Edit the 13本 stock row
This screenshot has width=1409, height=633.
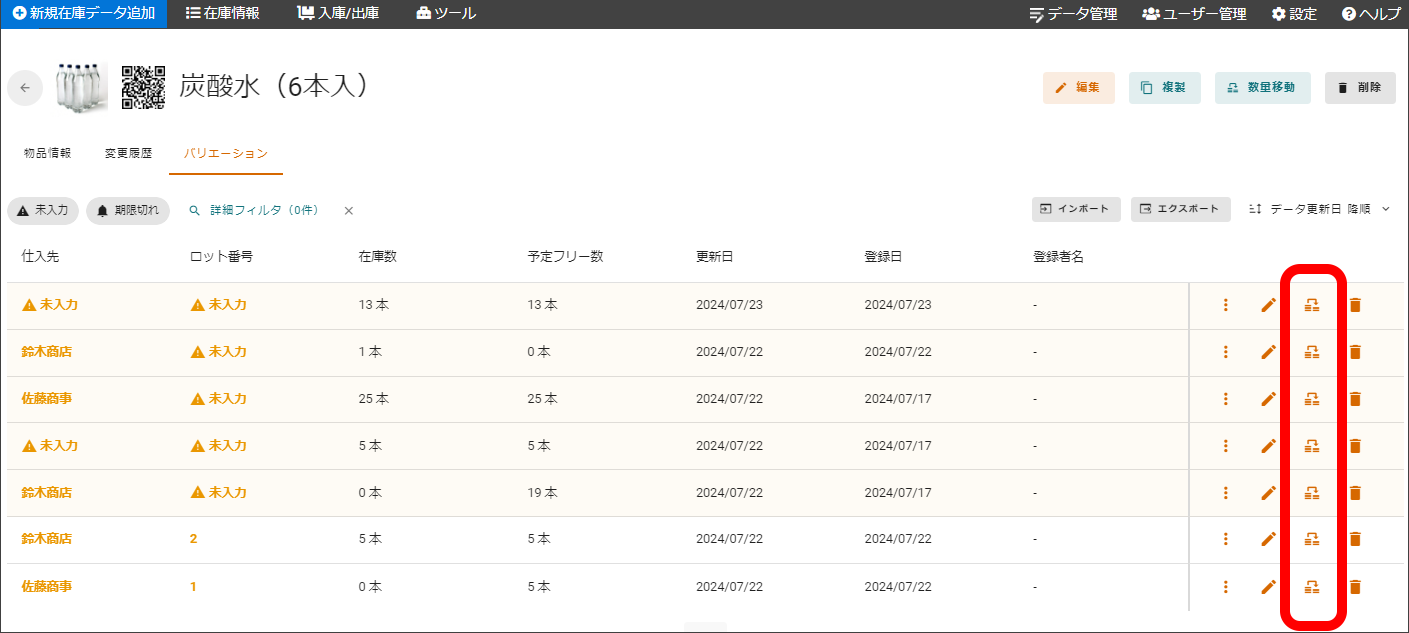(x=1268, y=305)
